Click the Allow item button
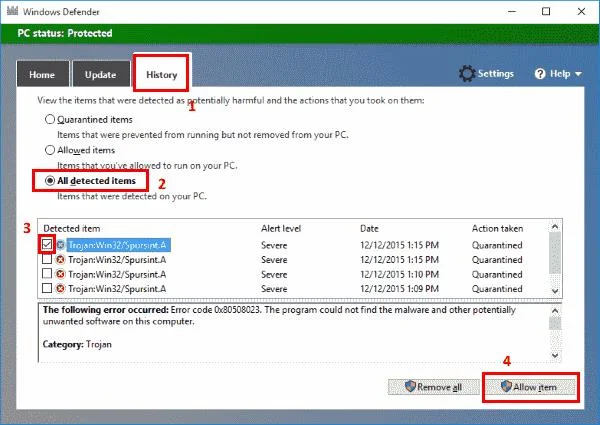Image resolution: width=600 pixels, height=425 pixels. (x=529, y=387)
